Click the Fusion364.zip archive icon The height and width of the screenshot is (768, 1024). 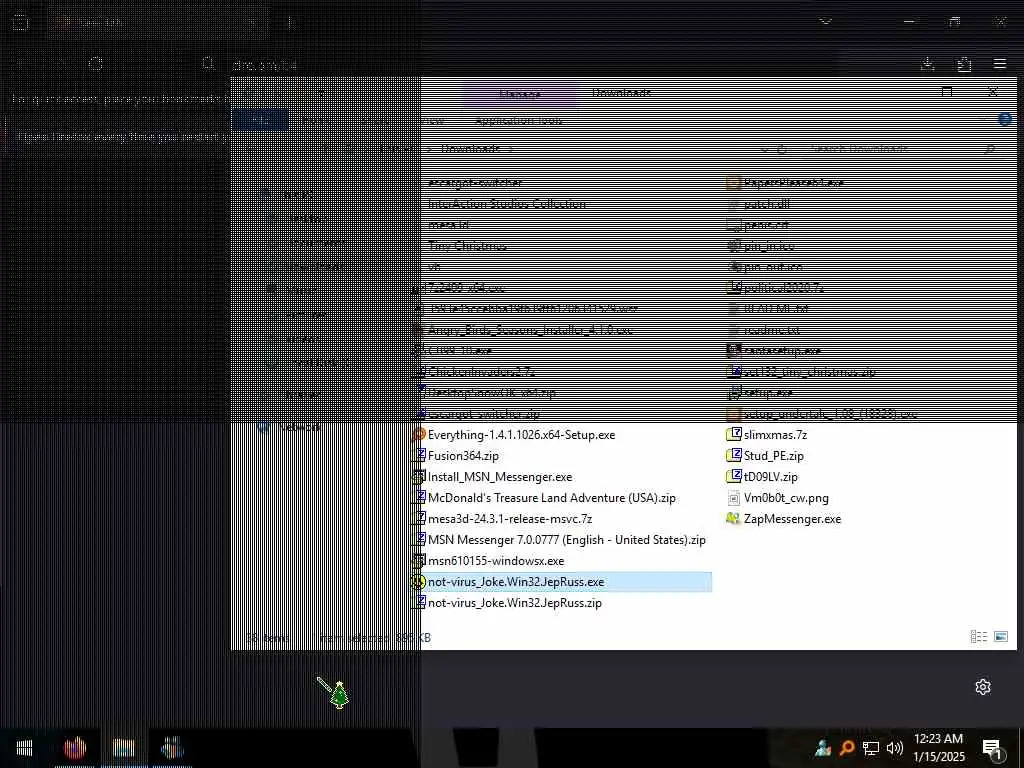[x=419, y=456]
